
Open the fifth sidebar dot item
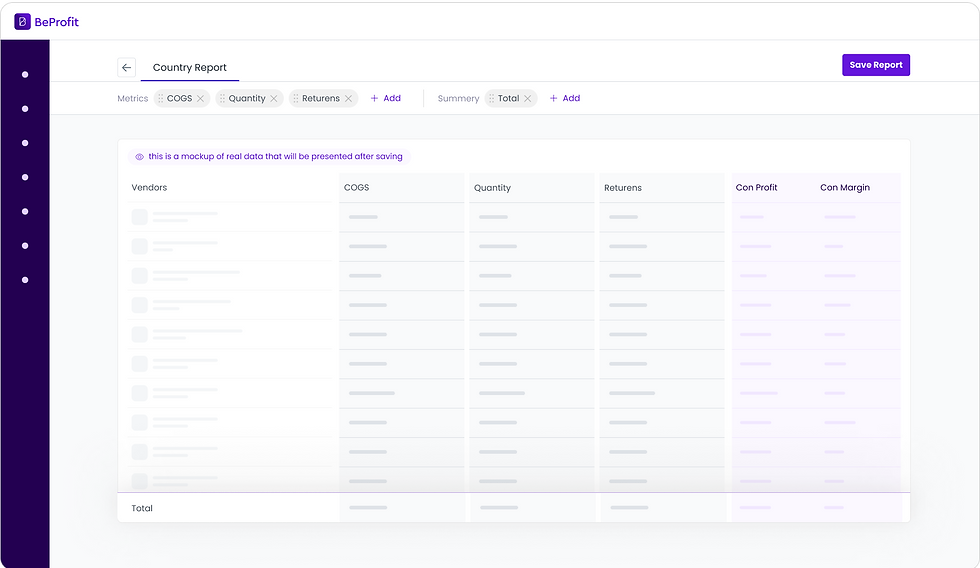pyautogui.click(x=25, y=211)
